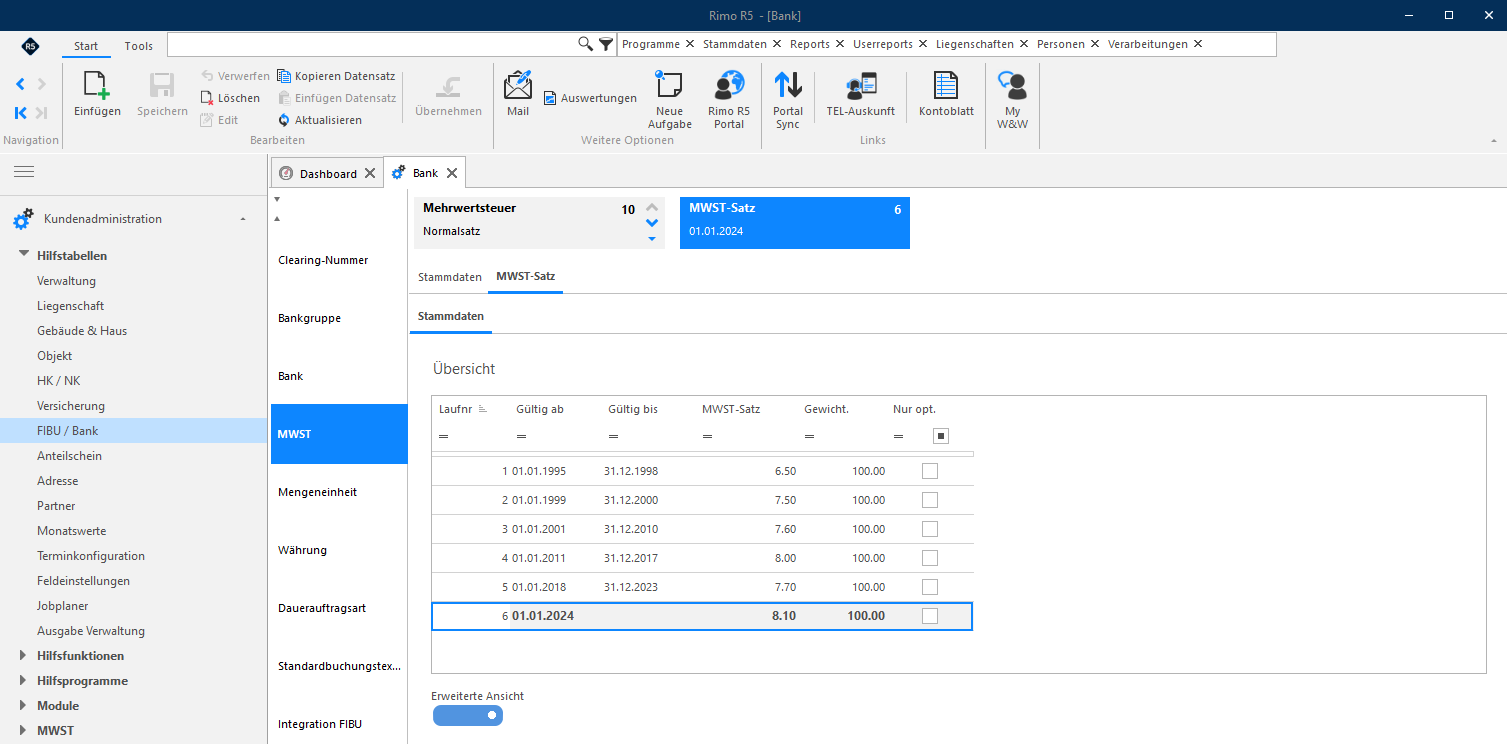Viewport: 1507px width, 744px height.
Task: Create a Neue Aufgabe note
Action: [x=669, y=85]
